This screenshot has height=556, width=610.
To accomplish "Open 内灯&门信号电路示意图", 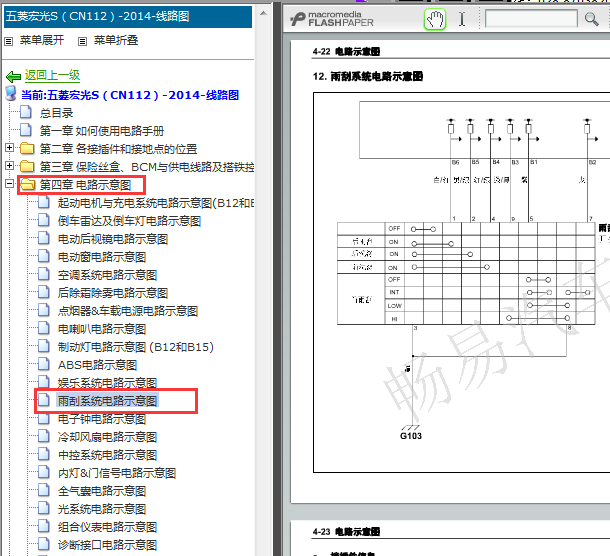I will (117, 473).
